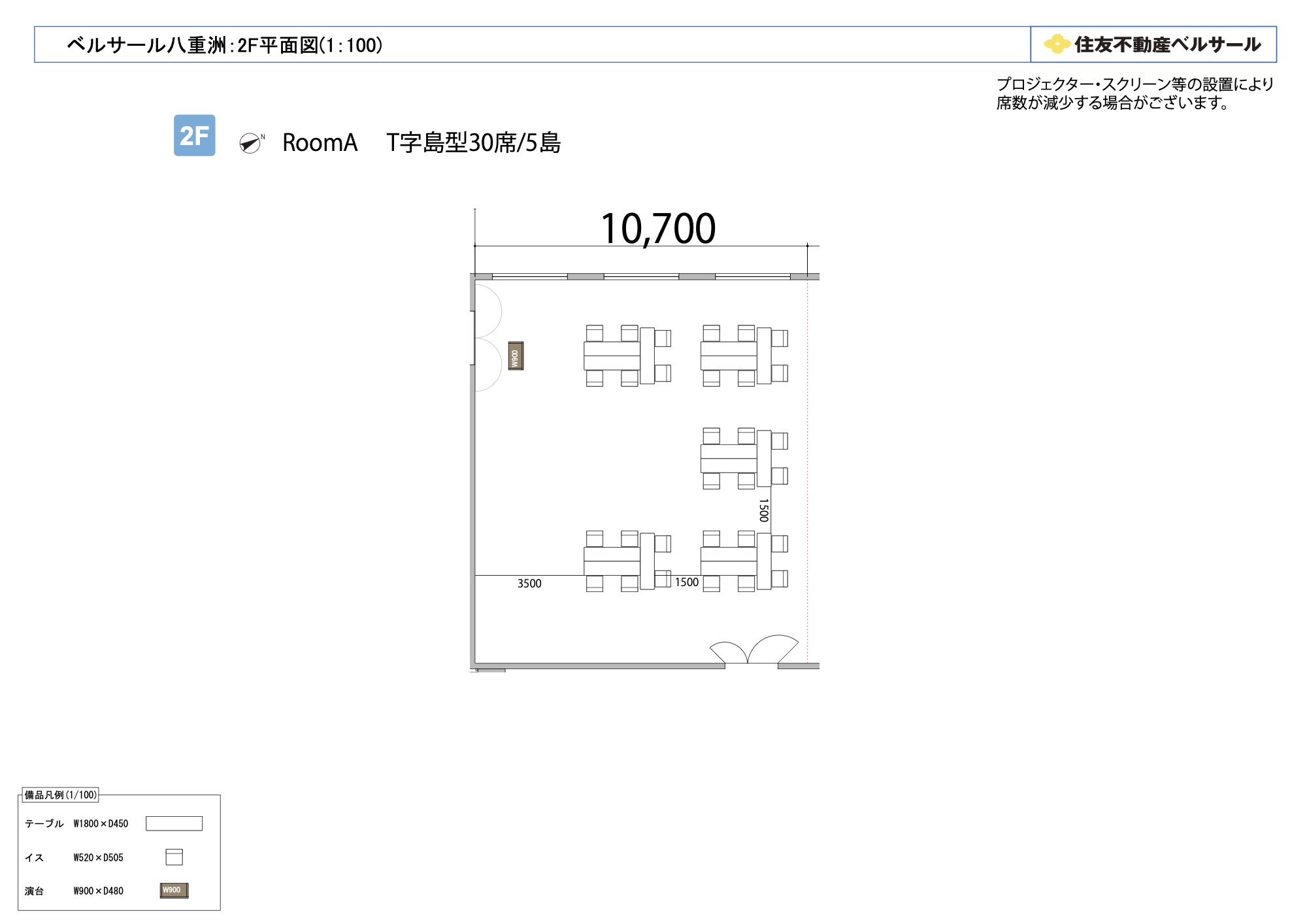The image size is (1307, 924).
Task: Click the blue 2F floor badge
Action: pyautogui.click(x=194, y=135)
